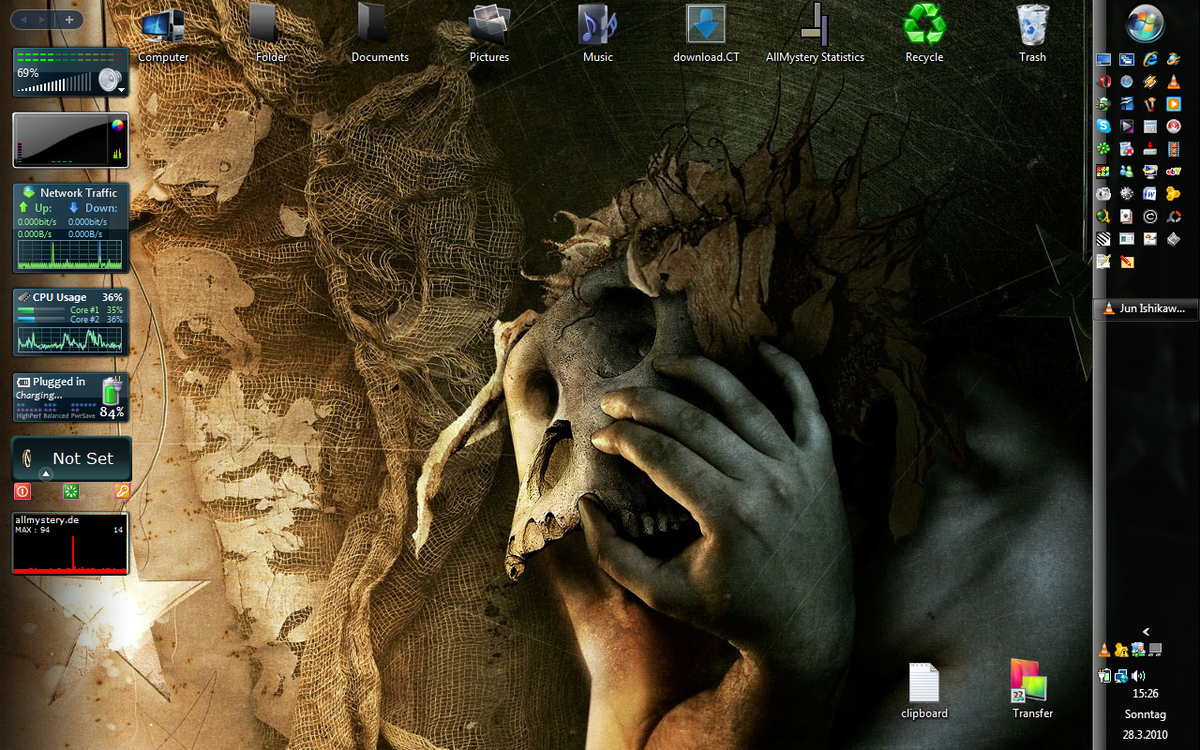The width and height of the screenshot is (1200, 750).
Task: Mute via the volume gadget speaker icon
Action: [x=108, y=77]
